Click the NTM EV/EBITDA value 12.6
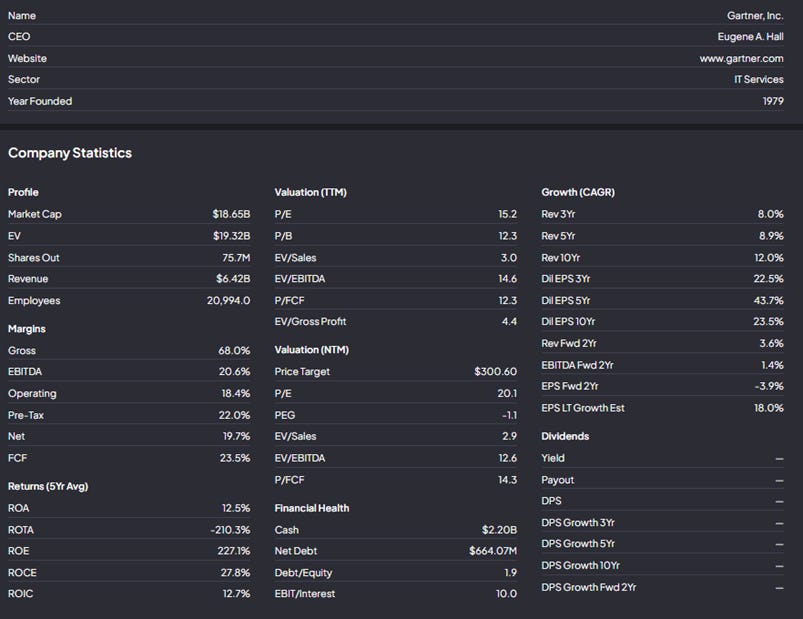Viewport: 803px width, 619px height. pyautogui.click(x=508, y=458)
